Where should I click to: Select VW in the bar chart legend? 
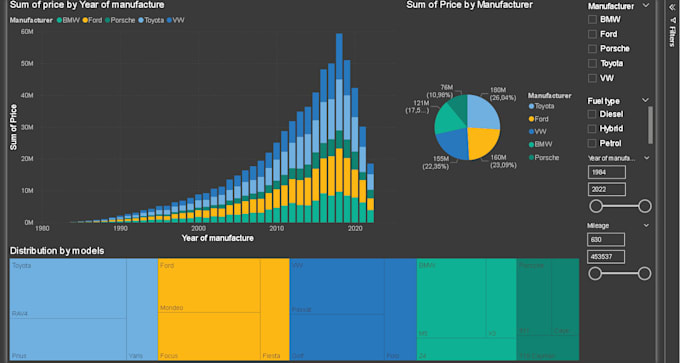click(175, 20)
